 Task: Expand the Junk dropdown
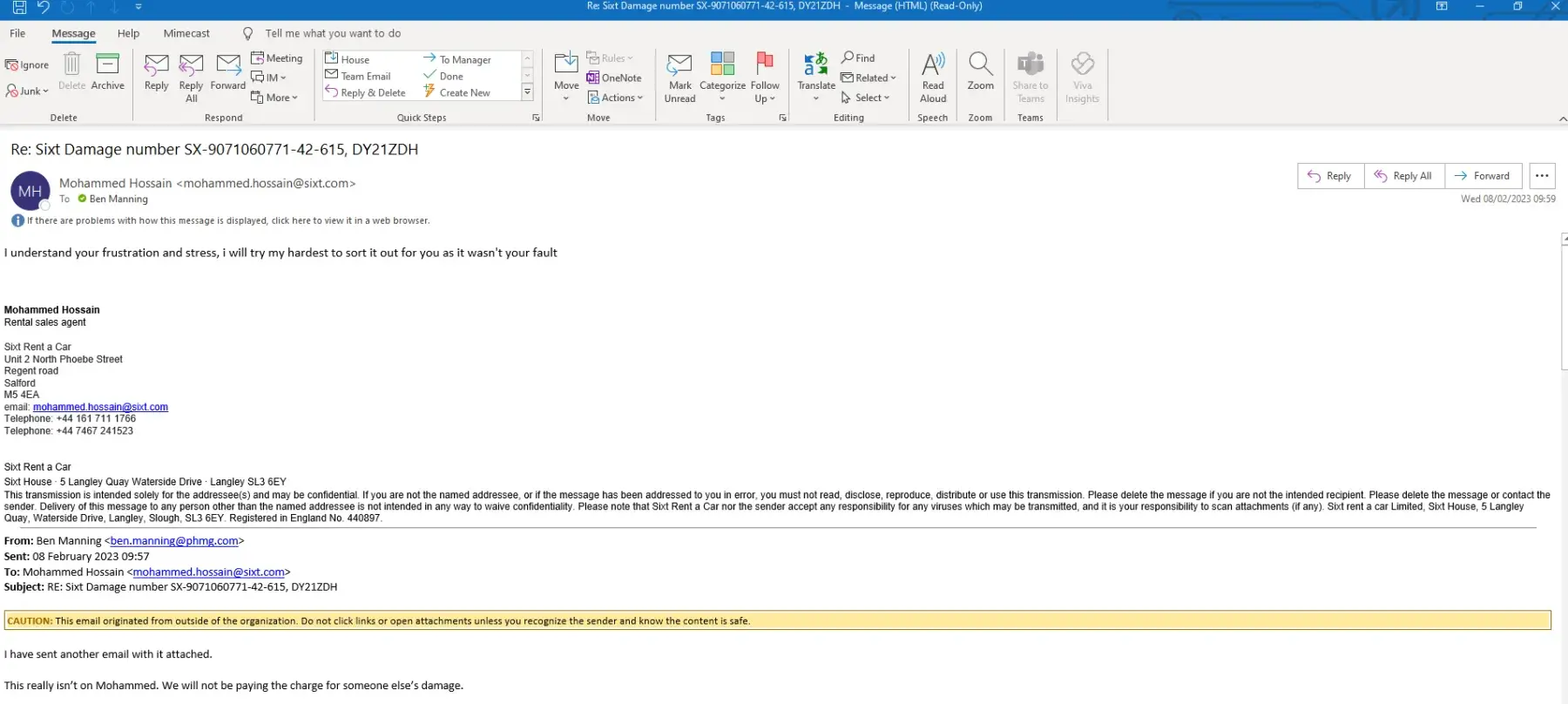click(x=27, y=91)
